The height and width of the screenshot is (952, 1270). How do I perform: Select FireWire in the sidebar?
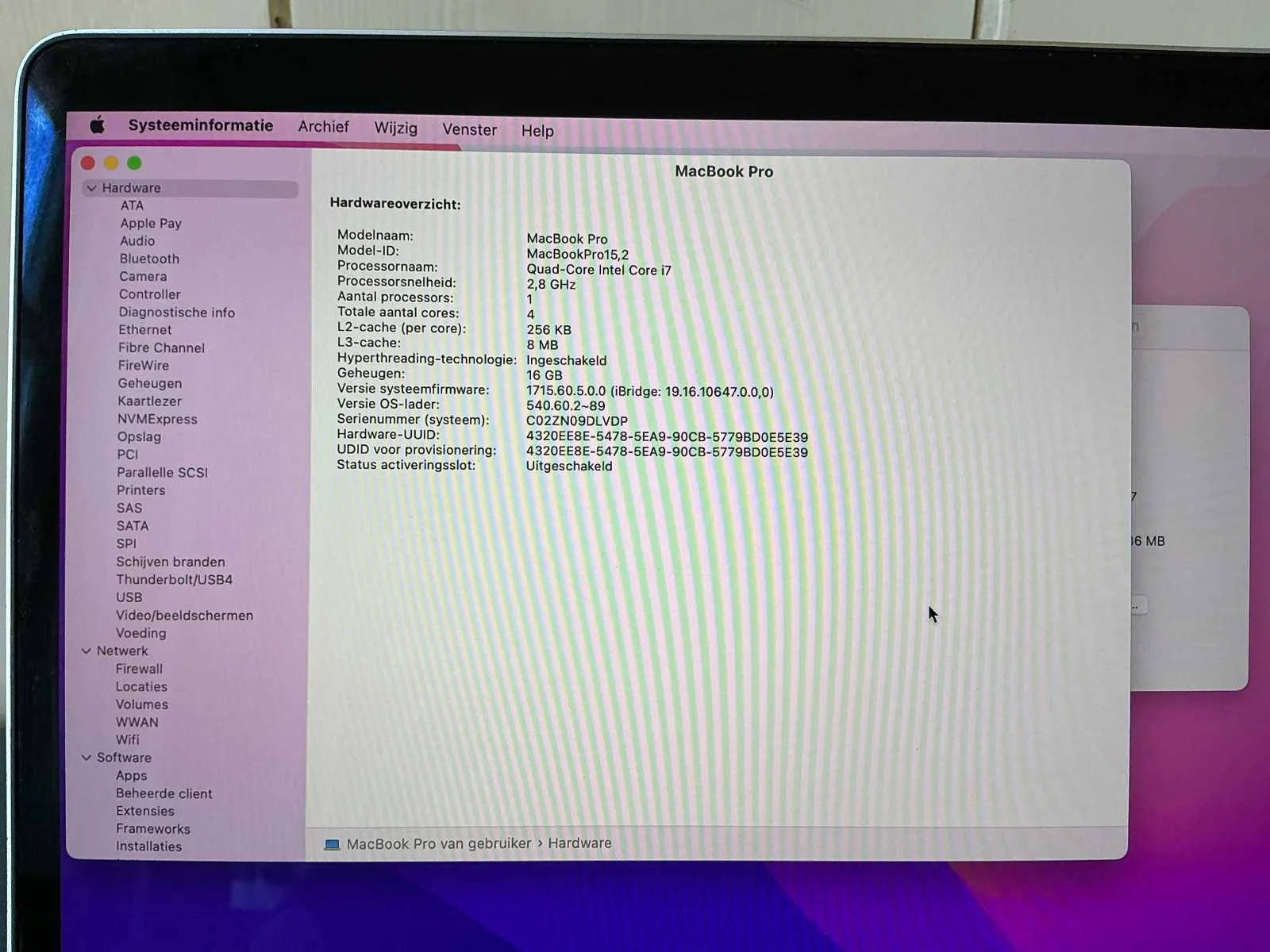point(144,366)
